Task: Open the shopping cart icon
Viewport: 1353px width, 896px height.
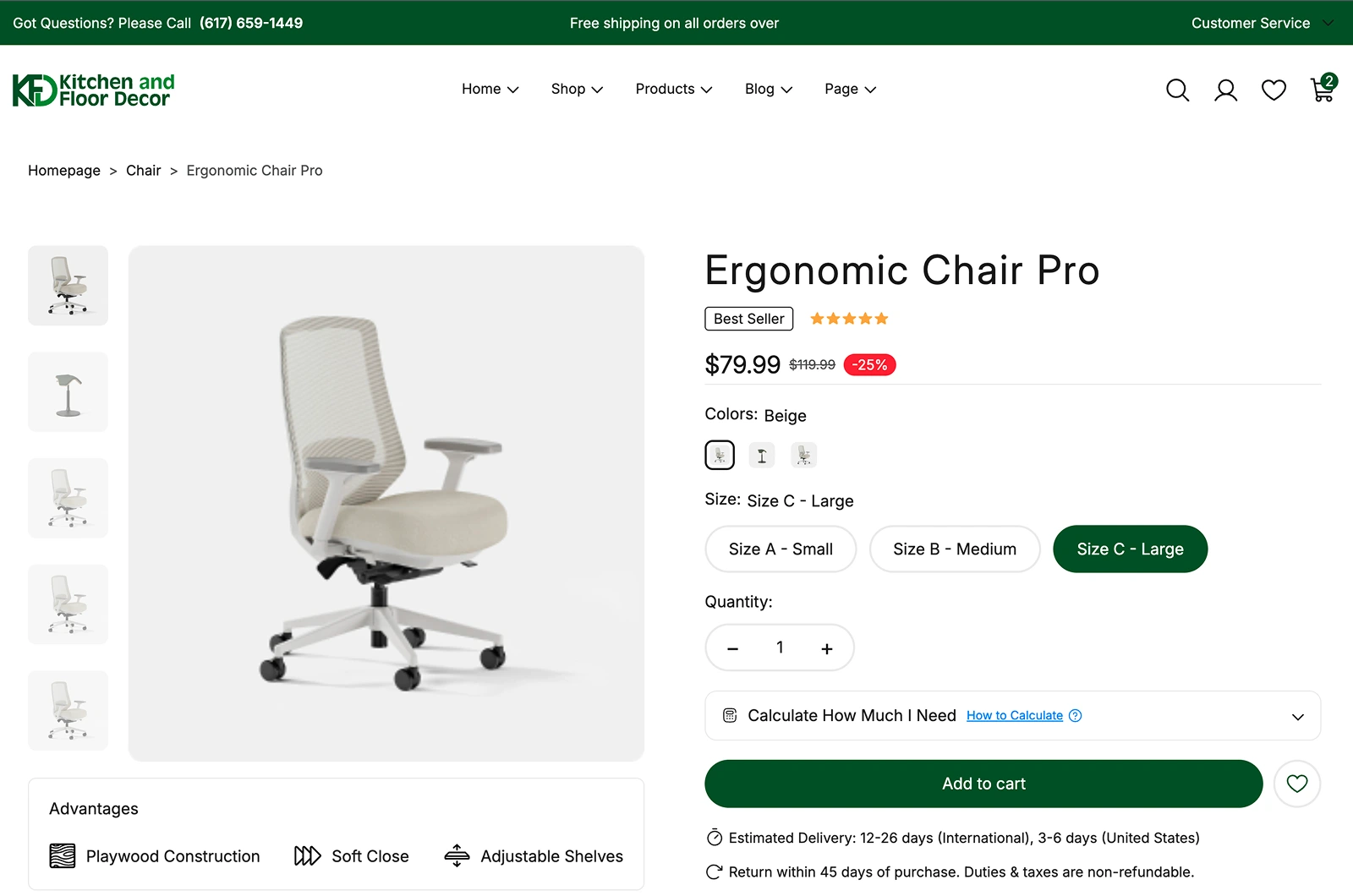Action: point(1323,88)
